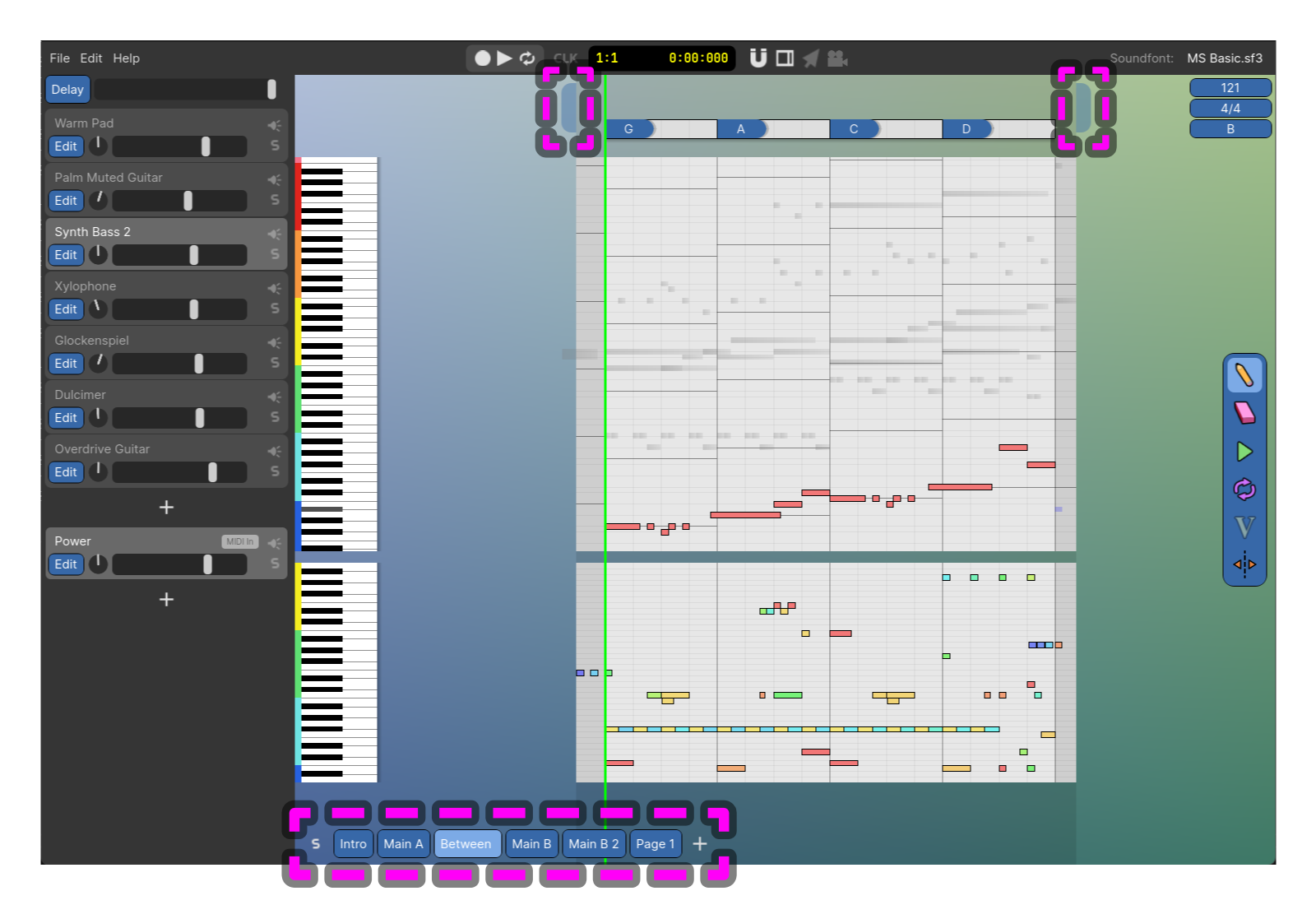Click the Overdrive Guitar volume slider
The image size is (1316, 905).
pos(179,472)
